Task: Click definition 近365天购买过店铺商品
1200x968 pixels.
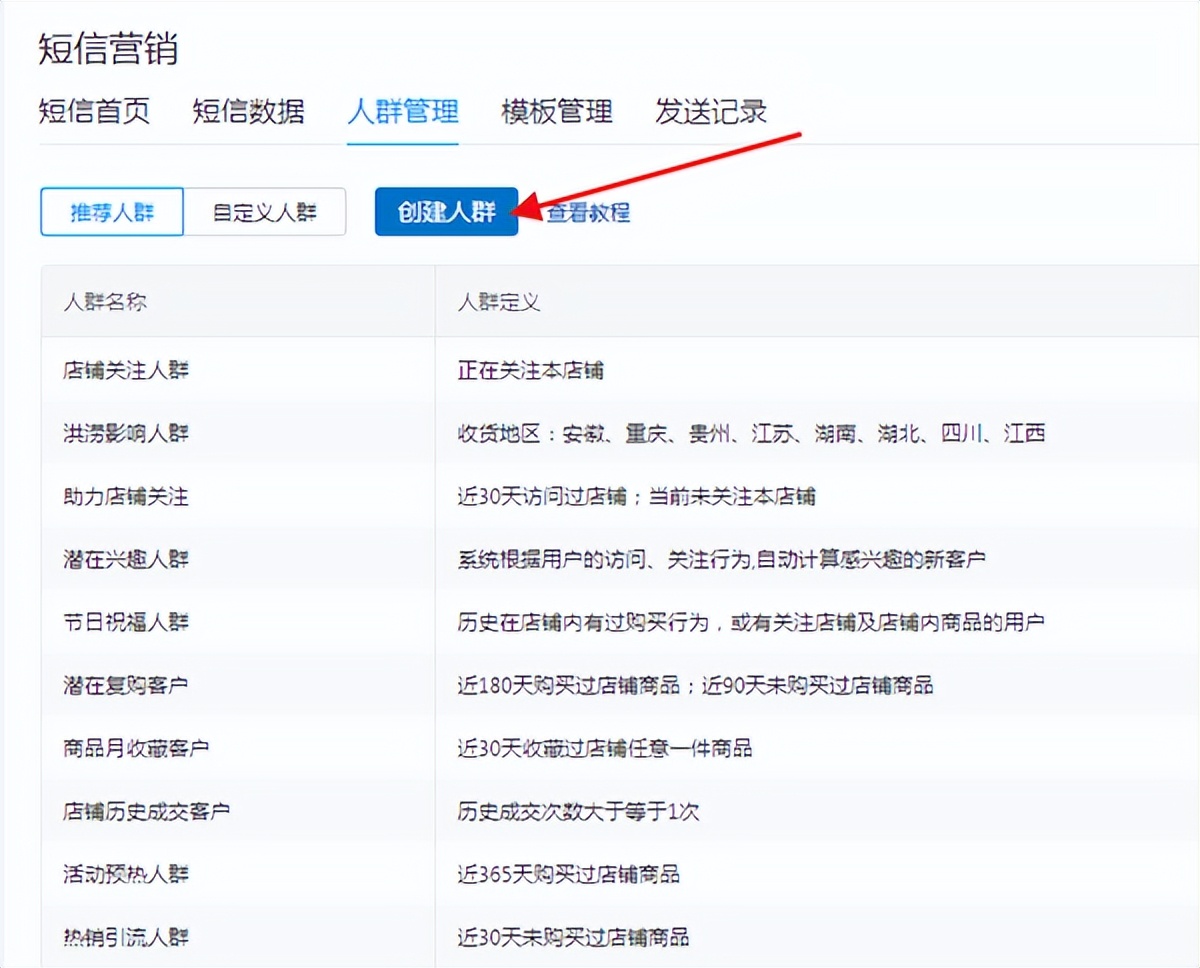Action: 569,874
